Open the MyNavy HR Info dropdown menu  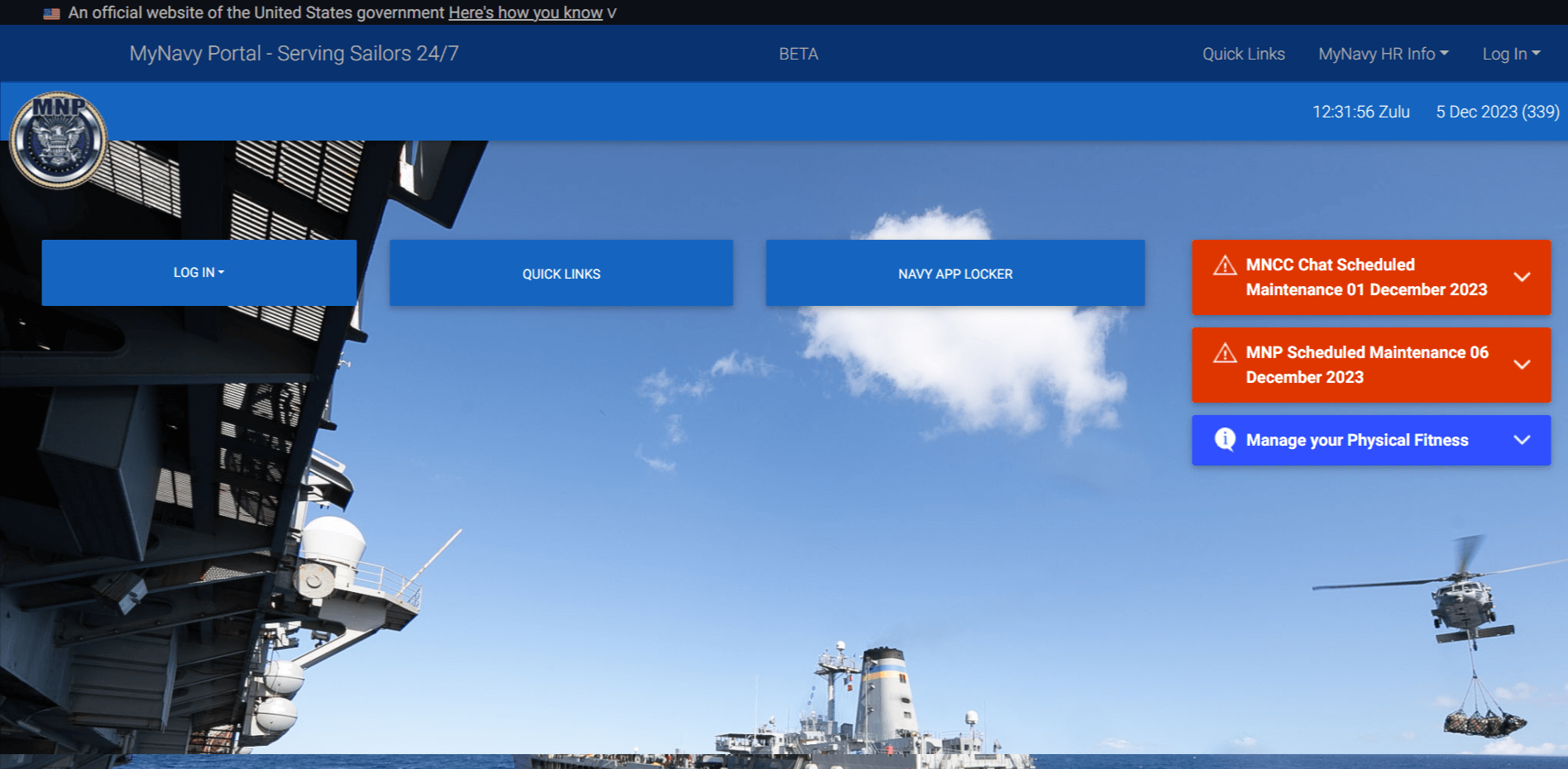[1383, 54]
